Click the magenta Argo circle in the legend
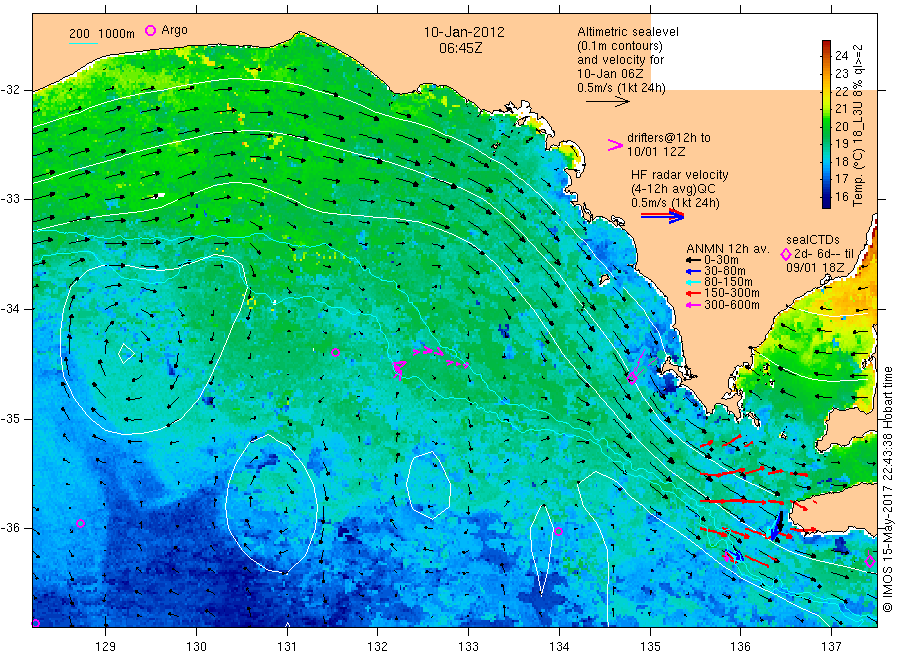Image resolution: width=900 pixels, height=660 pixels. pyautogui.click(x=150, y=30)
